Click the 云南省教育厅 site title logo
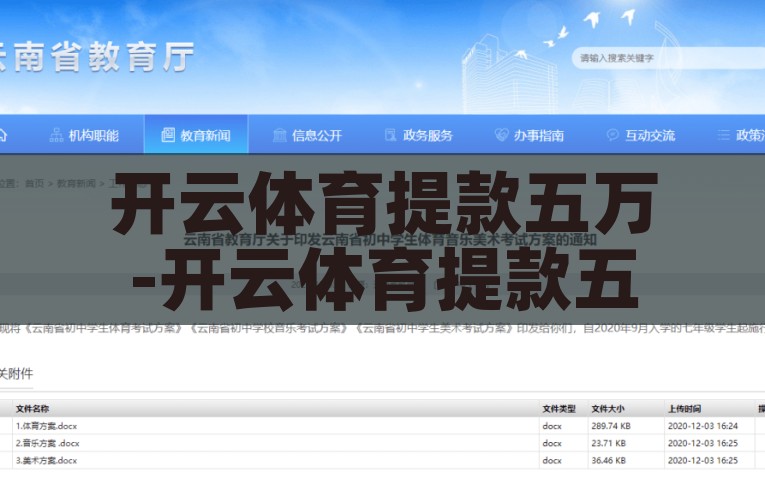 [x=97, y=57]
